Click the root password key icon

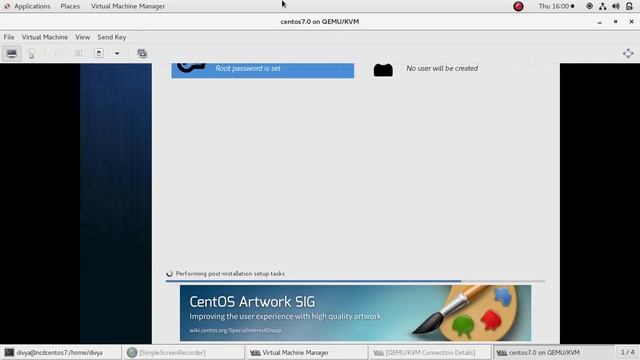[x=191, y=68]
